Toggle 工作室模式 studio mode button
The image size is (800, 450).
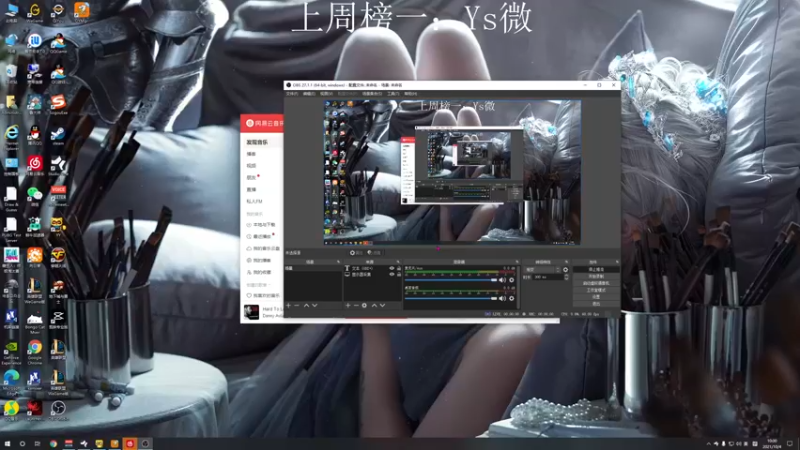click(x=596, y=290)
